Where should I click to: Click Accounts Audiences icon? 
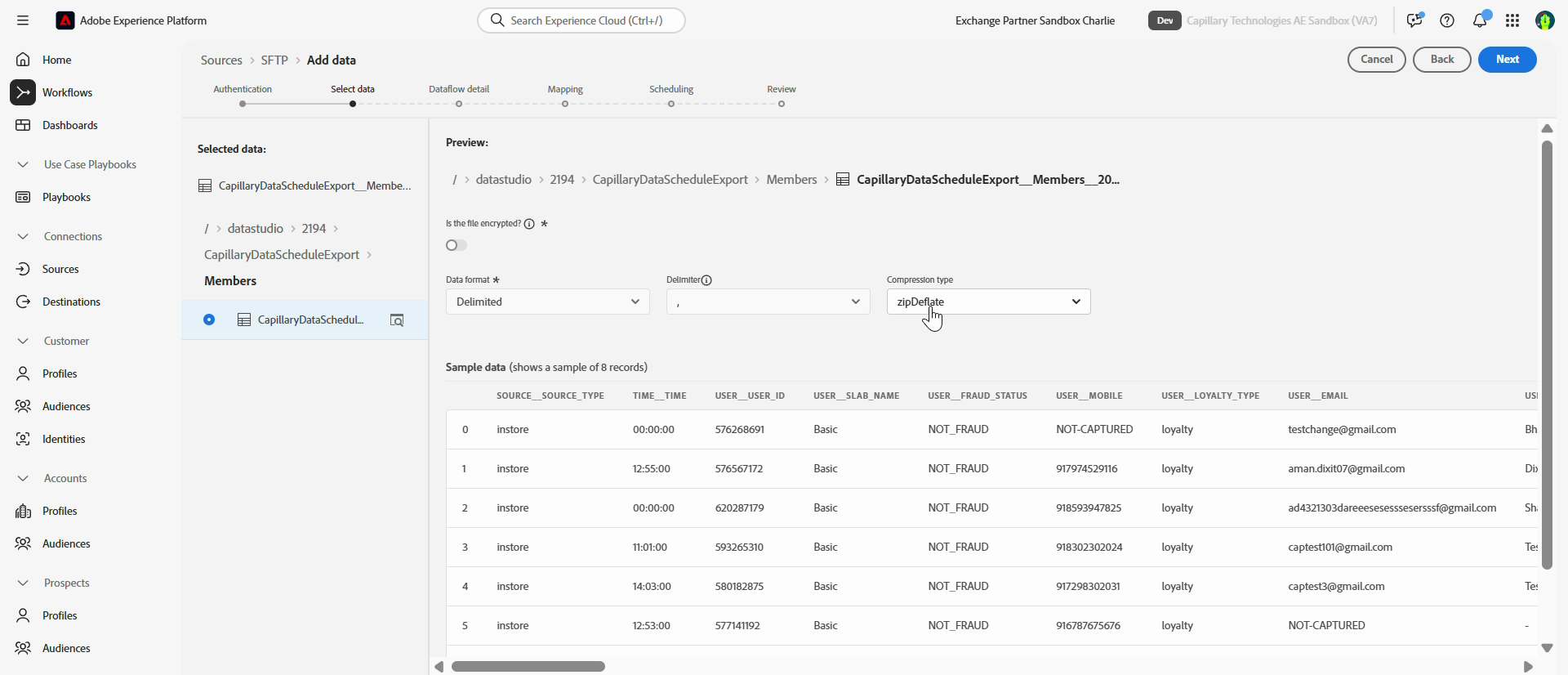(23, 543)
